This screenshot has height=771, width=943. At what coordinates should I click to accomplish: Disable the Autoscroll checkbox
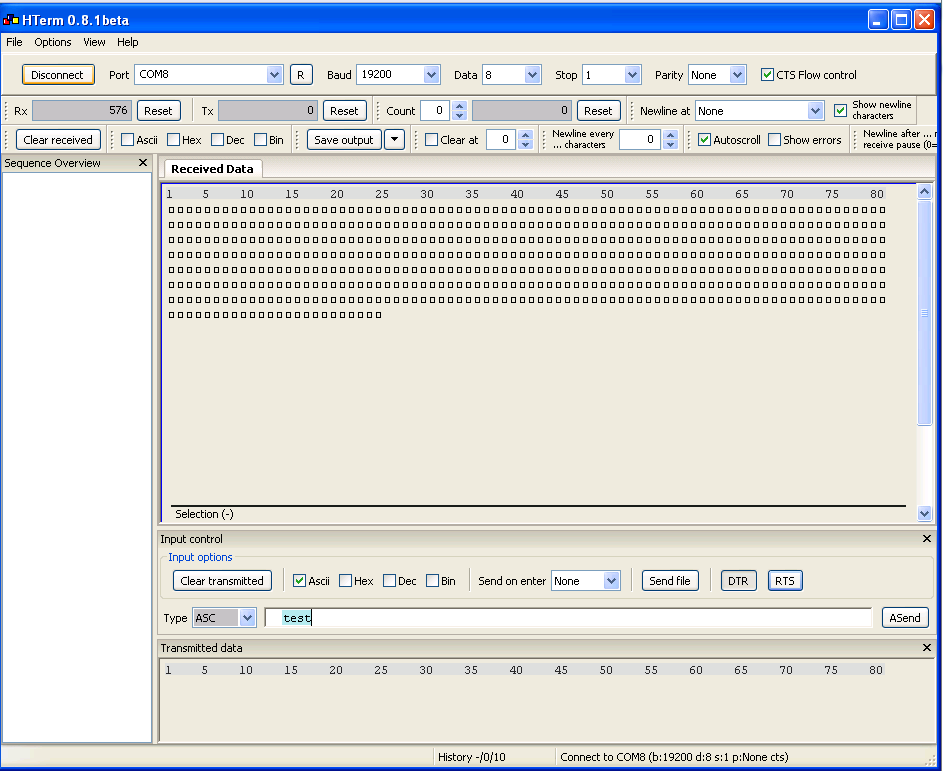tap(704, 140)
